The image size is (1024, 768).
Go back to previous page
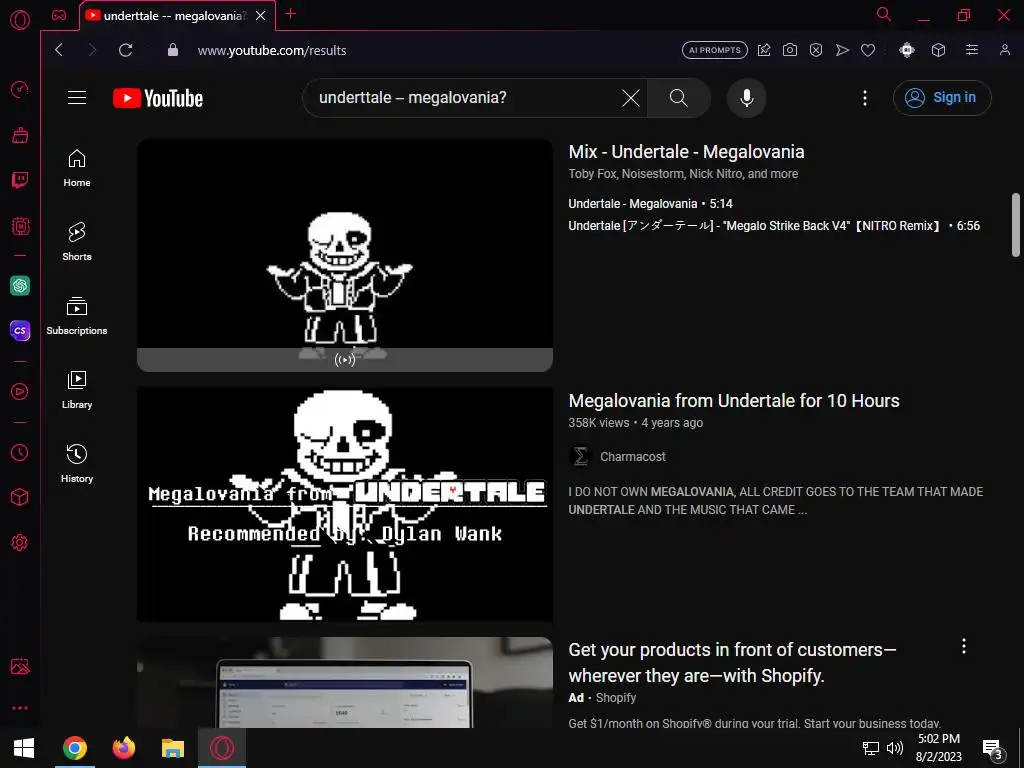coord(59,50)
